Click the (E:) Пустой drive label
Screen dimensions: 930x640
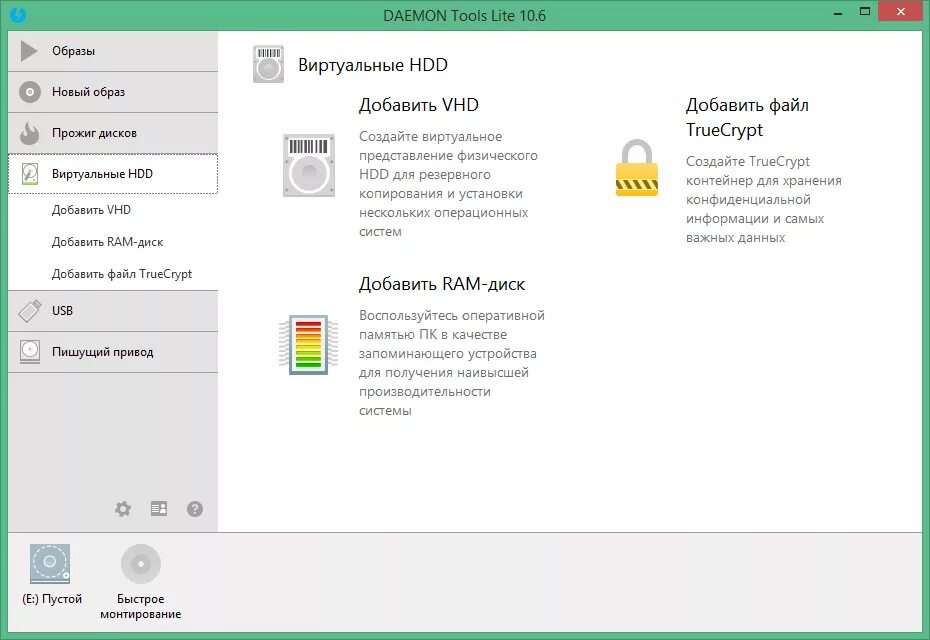tap(52, 599)
